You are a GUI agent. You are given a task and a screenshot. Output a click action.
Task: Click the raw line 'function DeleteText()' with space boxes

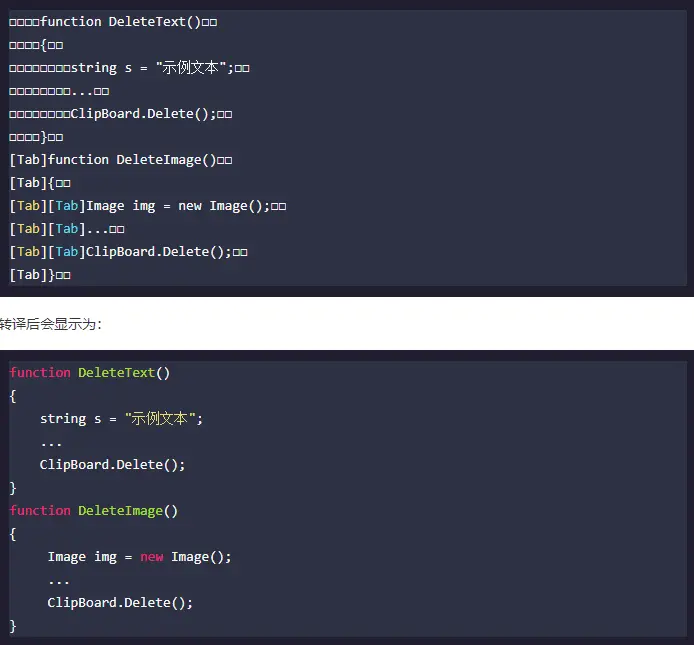(x=113, y=22)
